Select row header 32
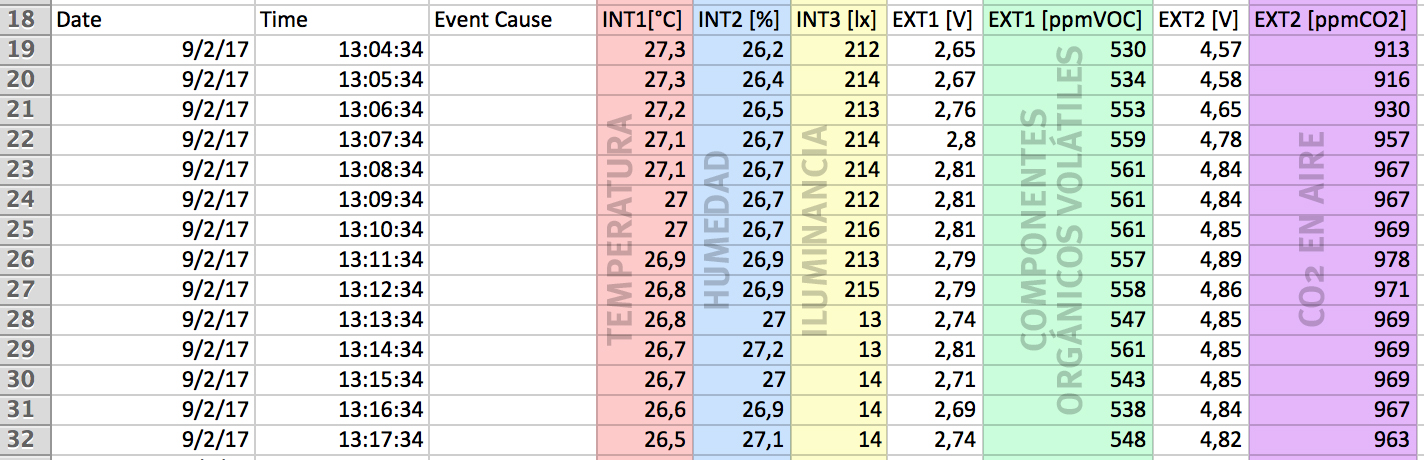Viewport: 1424px width, 460px height. tap(24, 439)
